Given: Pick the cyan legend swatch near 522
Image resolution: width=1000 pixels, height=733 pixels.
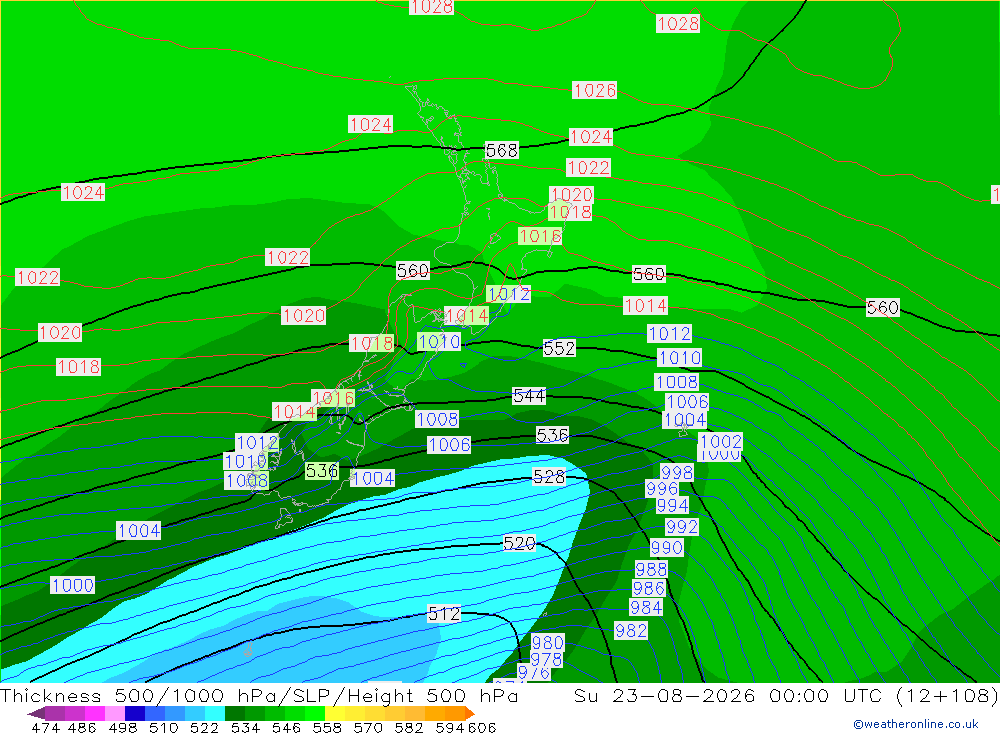Looking at the screenshot, I should (215, 713).
